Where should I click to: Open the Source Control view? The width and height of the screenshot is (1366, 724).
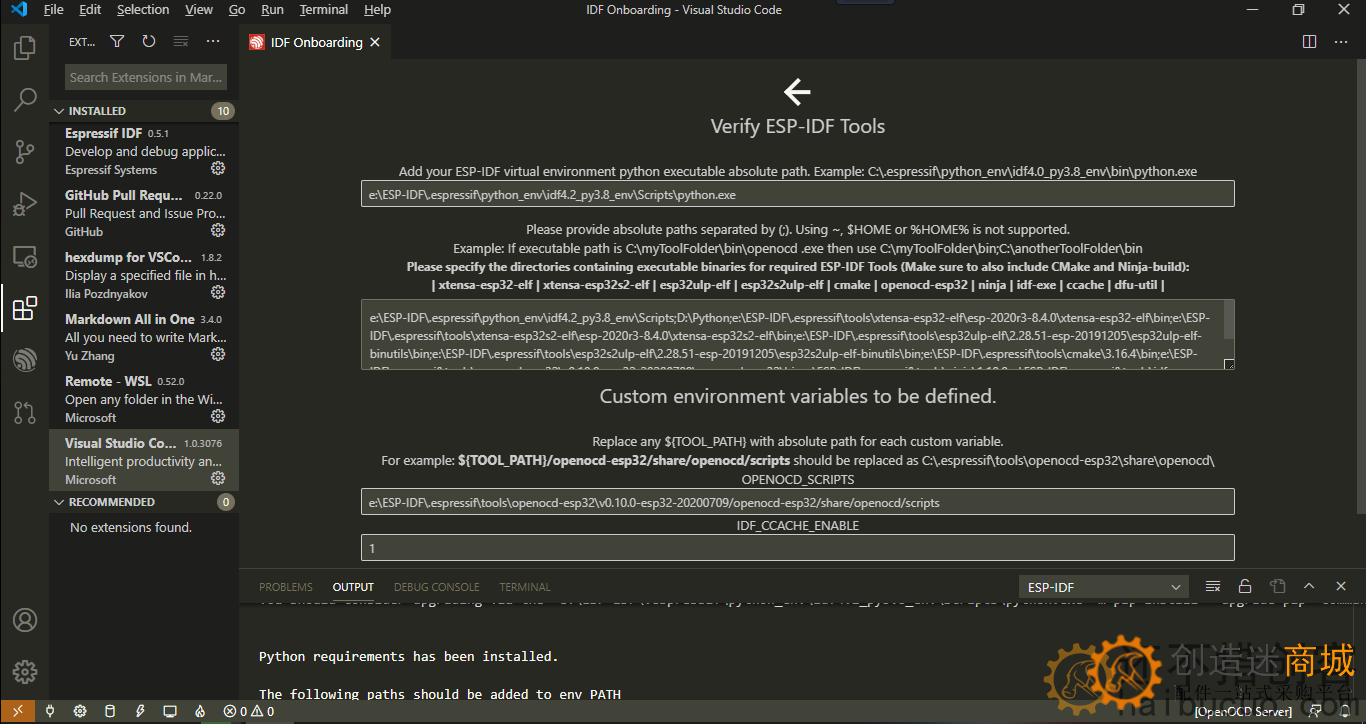pos(25,152)
